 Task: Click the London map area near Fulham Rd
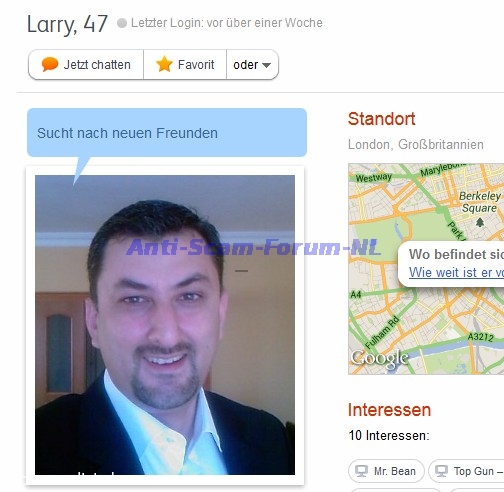click(382, 332)
